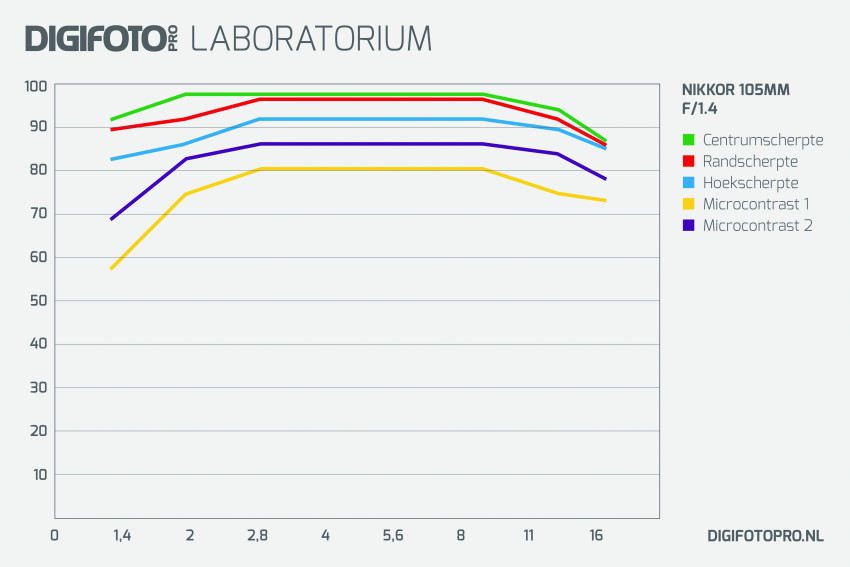Click the blue Hoekscherpte legend swatch
The image size is (850, 567).
click(688, 183)
